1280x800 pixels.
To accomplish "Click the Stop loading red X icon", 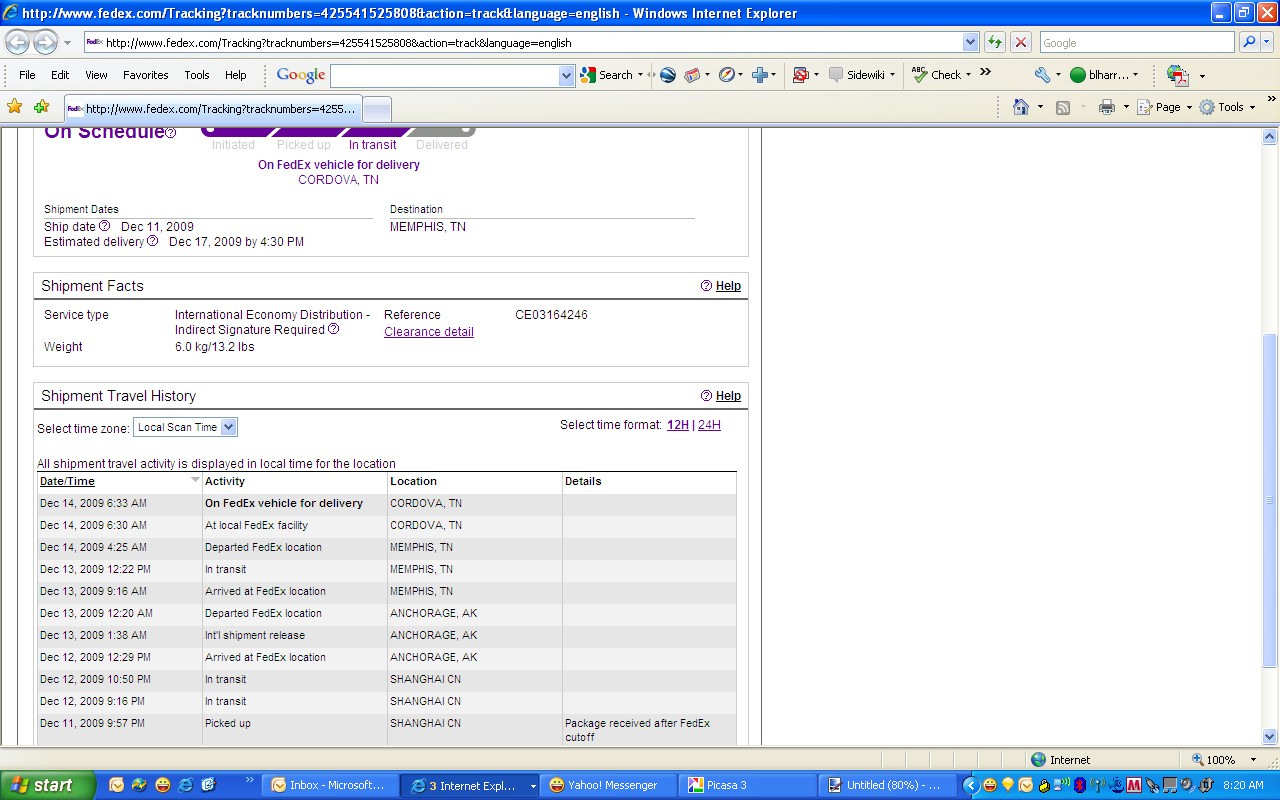I will point(1020,42).
